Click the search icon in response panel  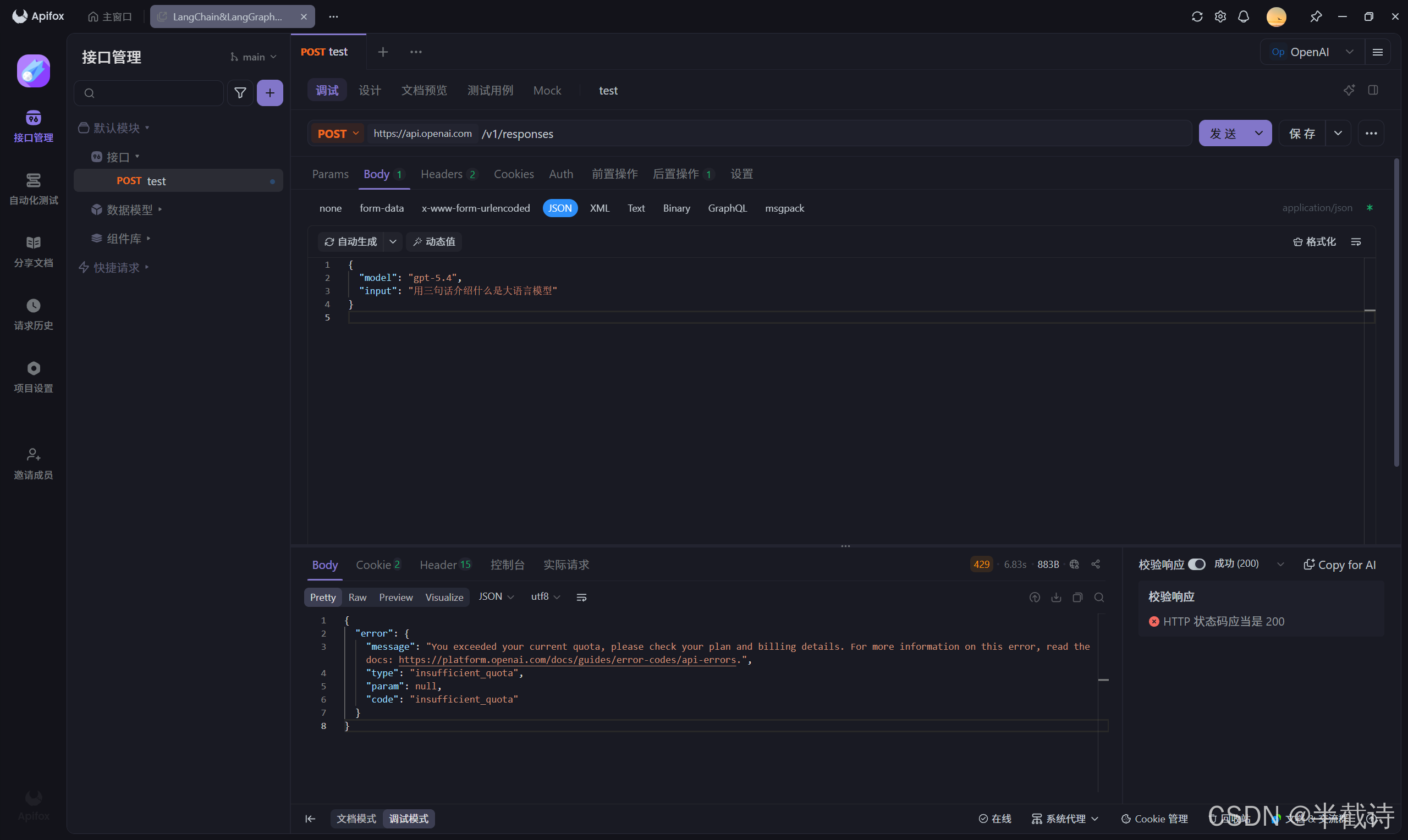(x=1099, y=597)
